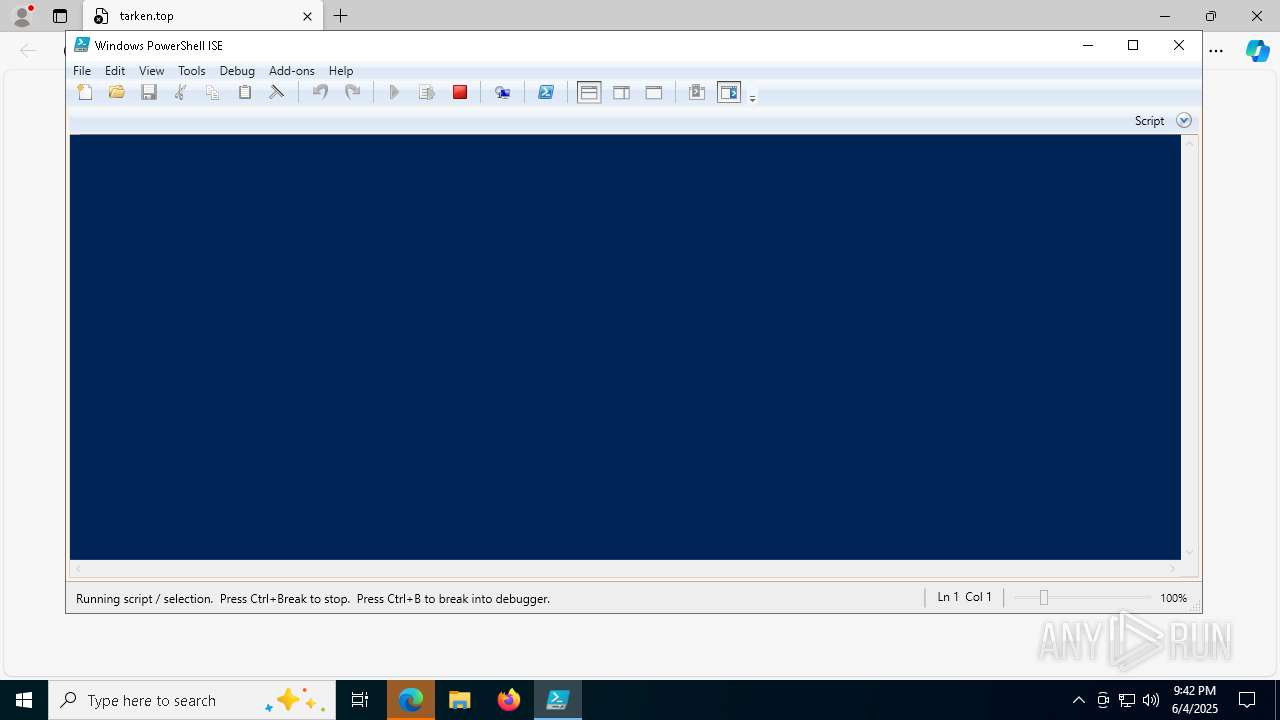This screenshot has width=1280, height=720.
Task: Click the Show Command Window icon
Action: coord(697,92)
